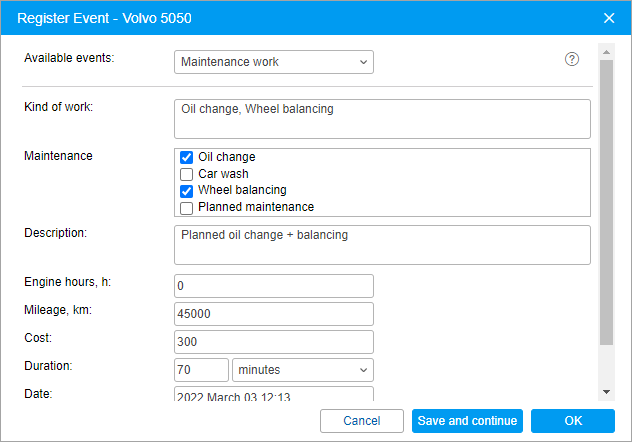
Task: Expand the duration minutes unit dropdown
Action: click(x=302, y=370)
